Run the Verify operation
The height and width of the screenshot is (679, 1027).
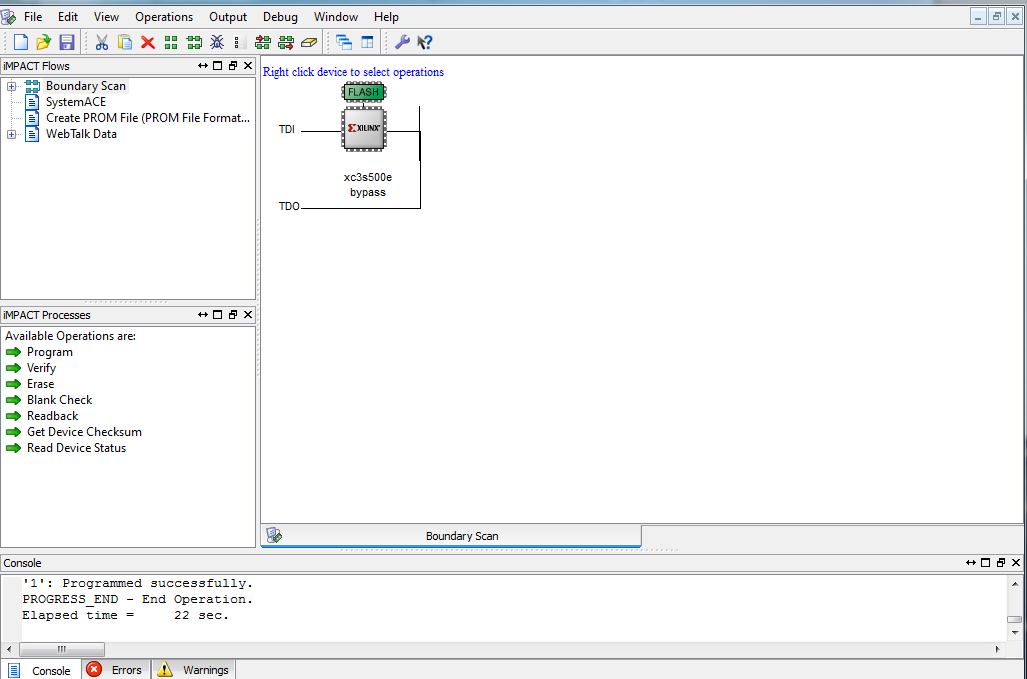point(41,368)
